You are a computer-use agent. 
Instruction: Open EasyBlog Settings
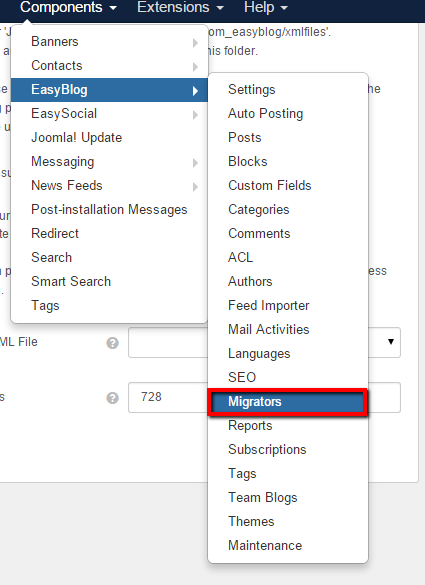point(288,90)
